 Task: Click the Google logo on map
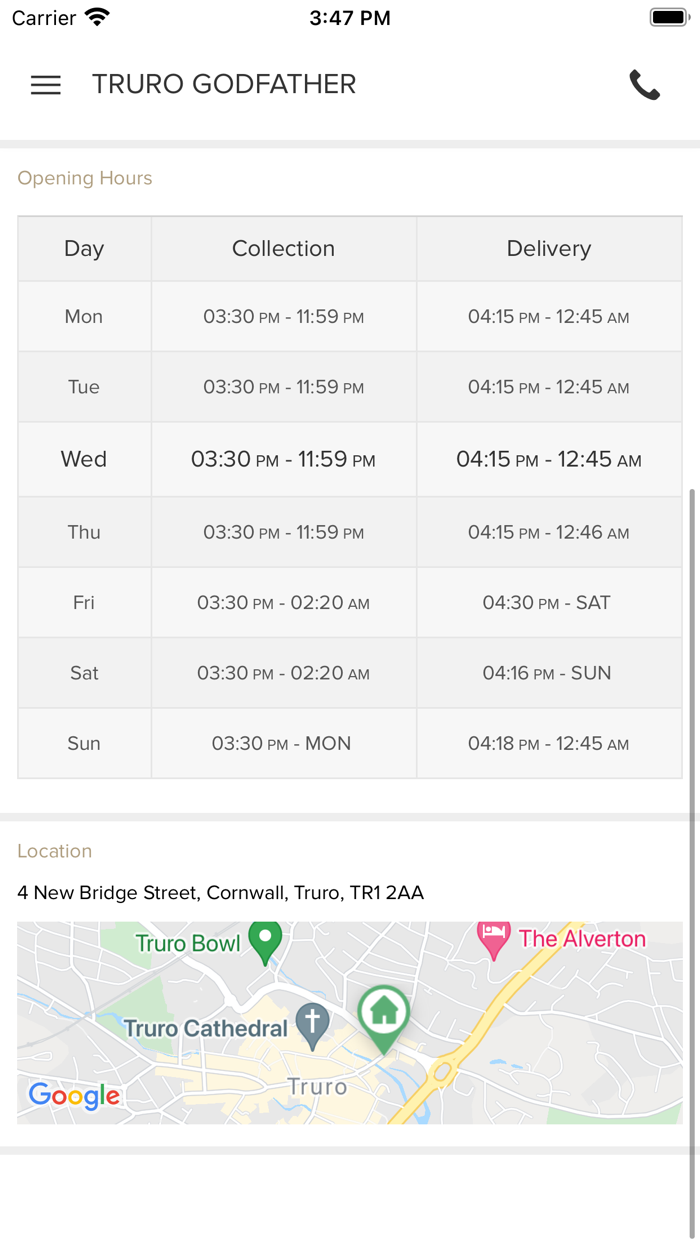(x=74, y=1096)
